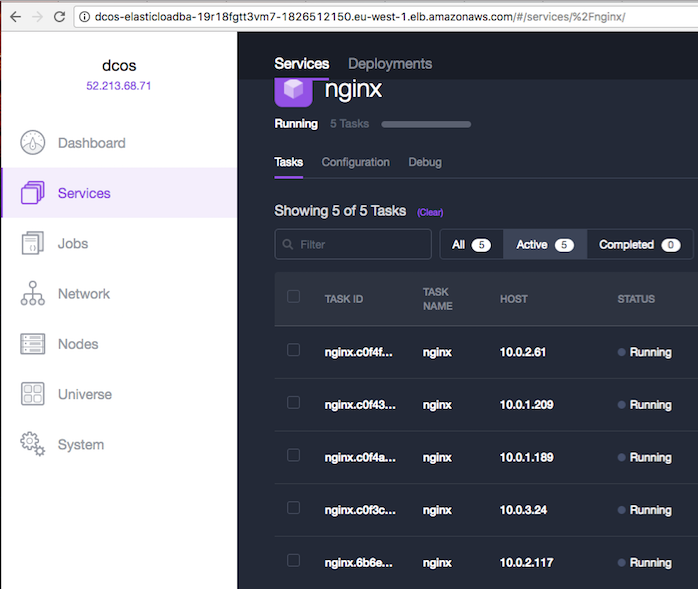The width and height of the screenshot is (698, 589).
Task: Show All tasks filter button
Action: (471, 244)
